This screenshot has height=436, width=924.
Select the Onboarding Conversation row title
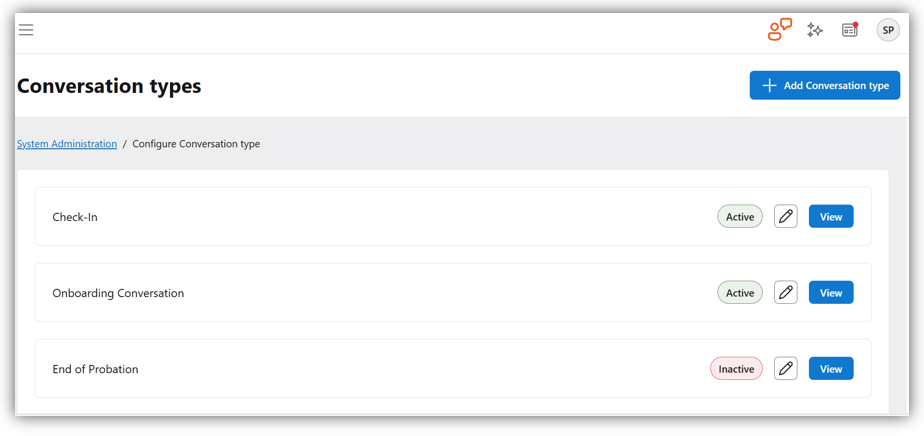tap(118, 293)
